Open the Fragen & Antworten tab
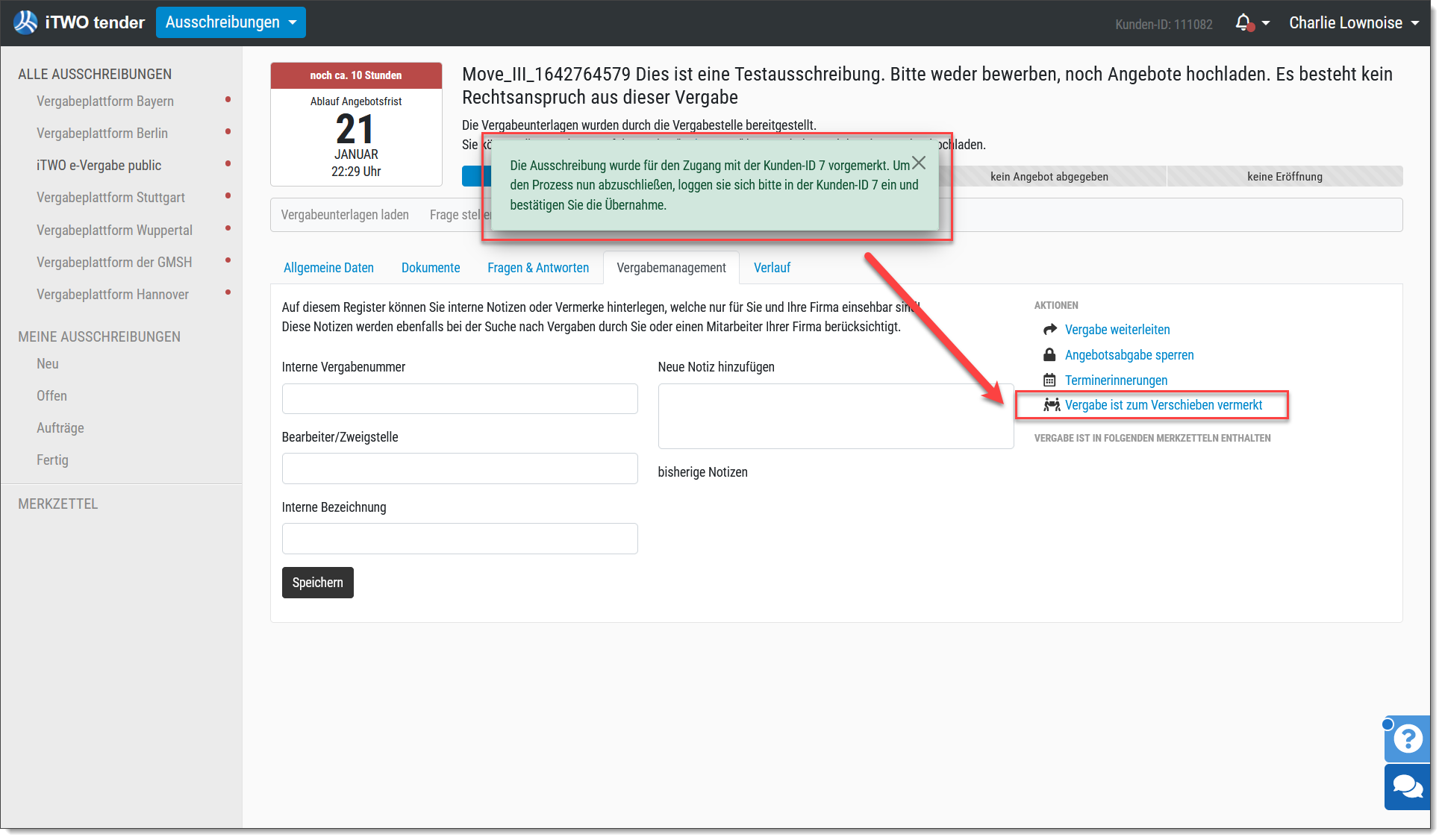 (x=538, y=268)
